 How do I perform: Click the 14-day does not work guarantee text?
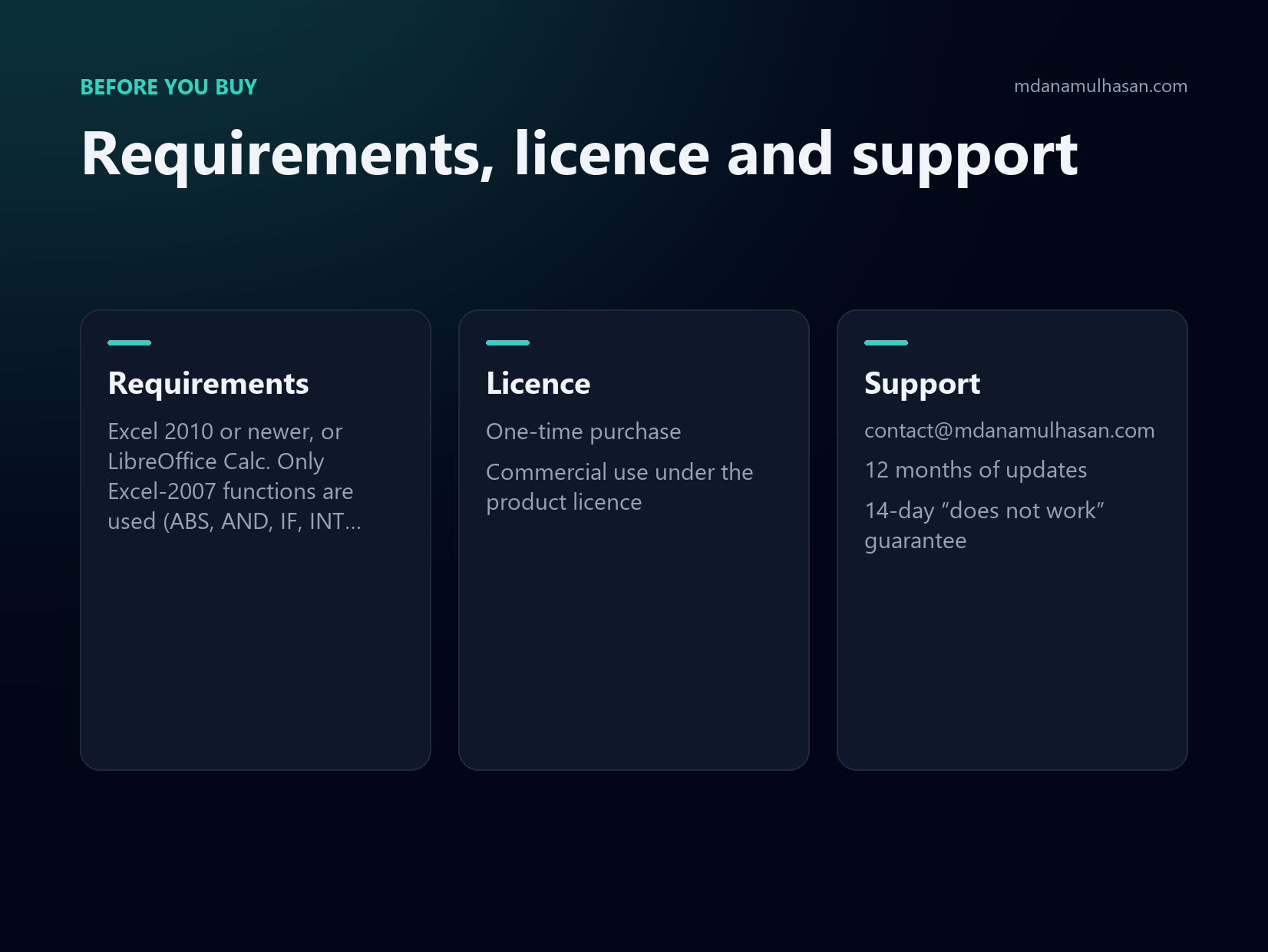[x=984, y=525]
